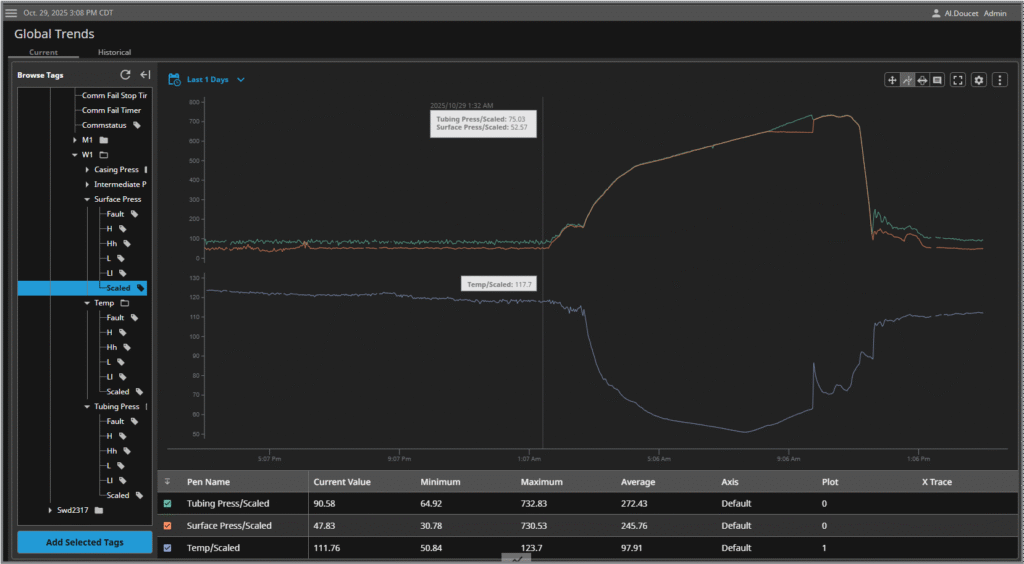This screenshot has width=1024, height=564.
Task: Click Add Selected Tags button
Action: [84, 541]
